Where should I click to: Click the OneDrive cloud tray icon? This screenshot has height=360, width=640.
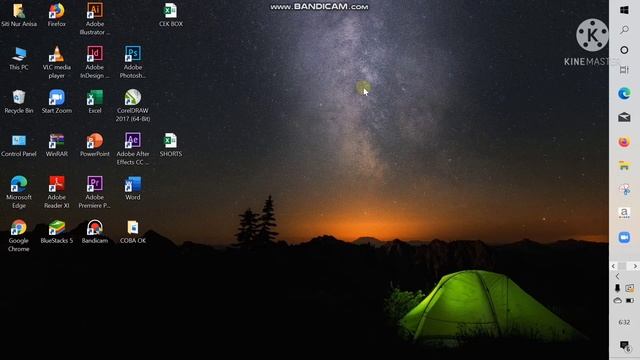[x=618, y=300]
